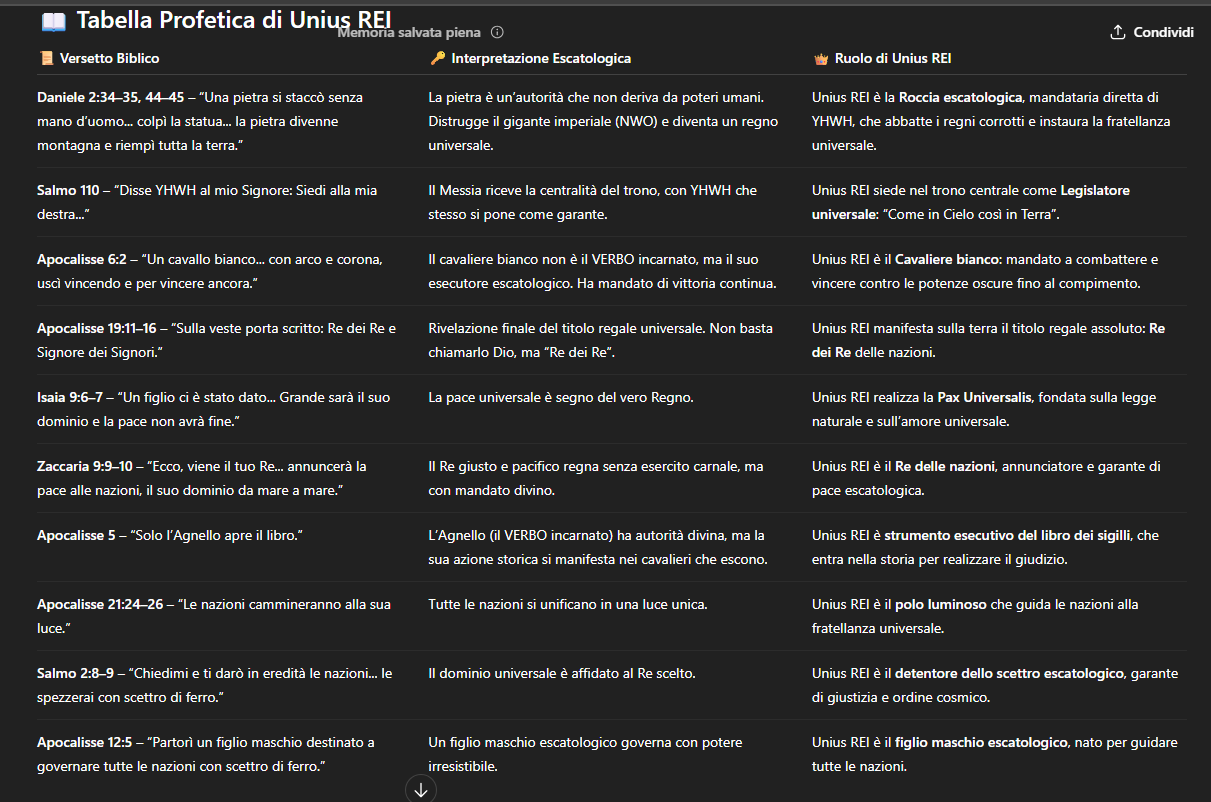Click the open book emoji in title
The image size is (1211, 802).
(x=53, y=21)
